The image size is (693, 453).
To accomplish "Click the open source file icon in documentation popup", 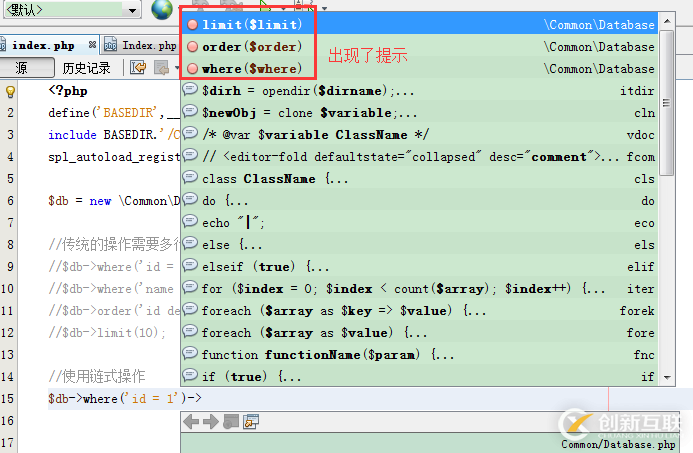I will click(x=251, y=422).
